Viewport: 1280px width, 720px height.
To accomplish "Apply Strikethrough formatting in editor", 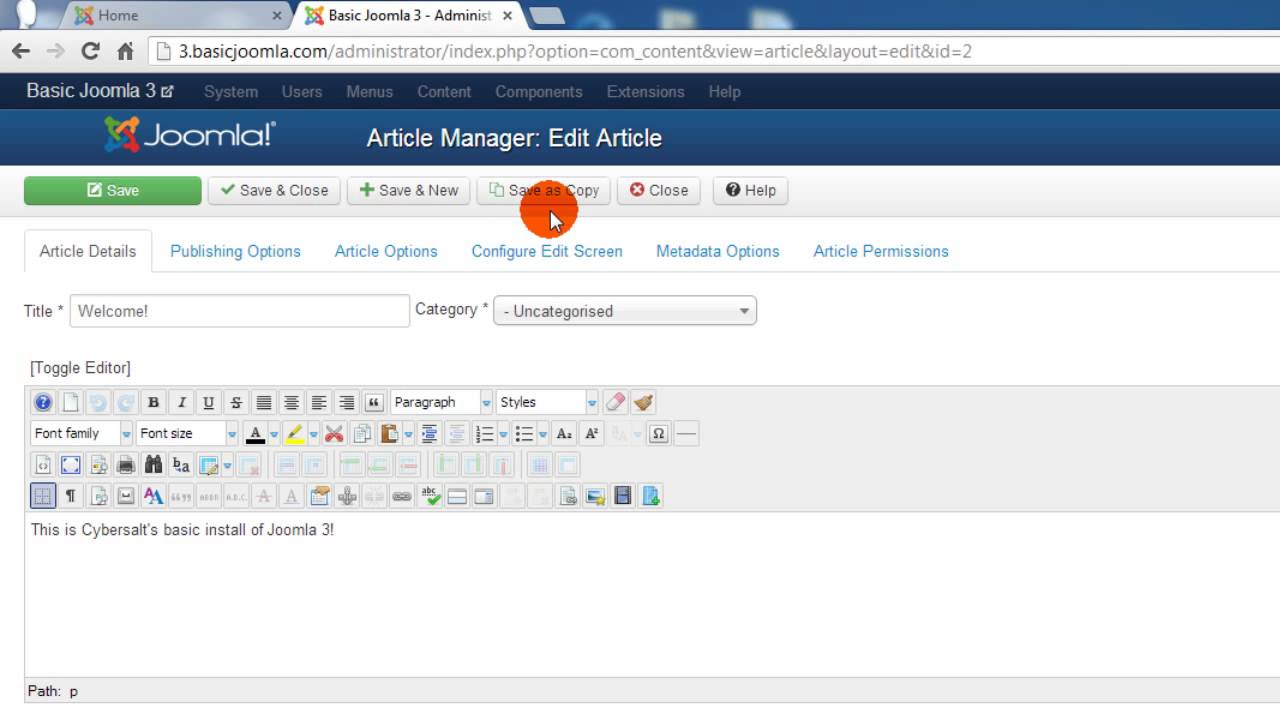I will 236,402.
